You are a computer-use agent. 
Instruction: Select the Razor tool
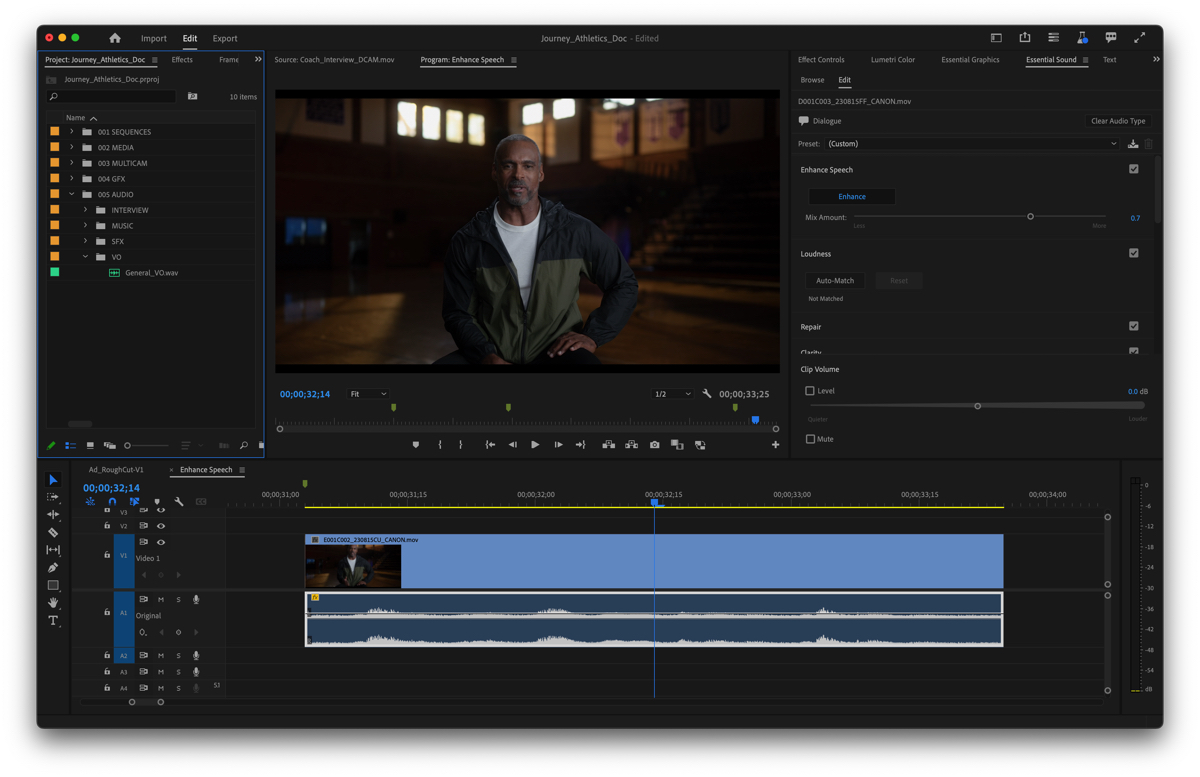(53, 532)
